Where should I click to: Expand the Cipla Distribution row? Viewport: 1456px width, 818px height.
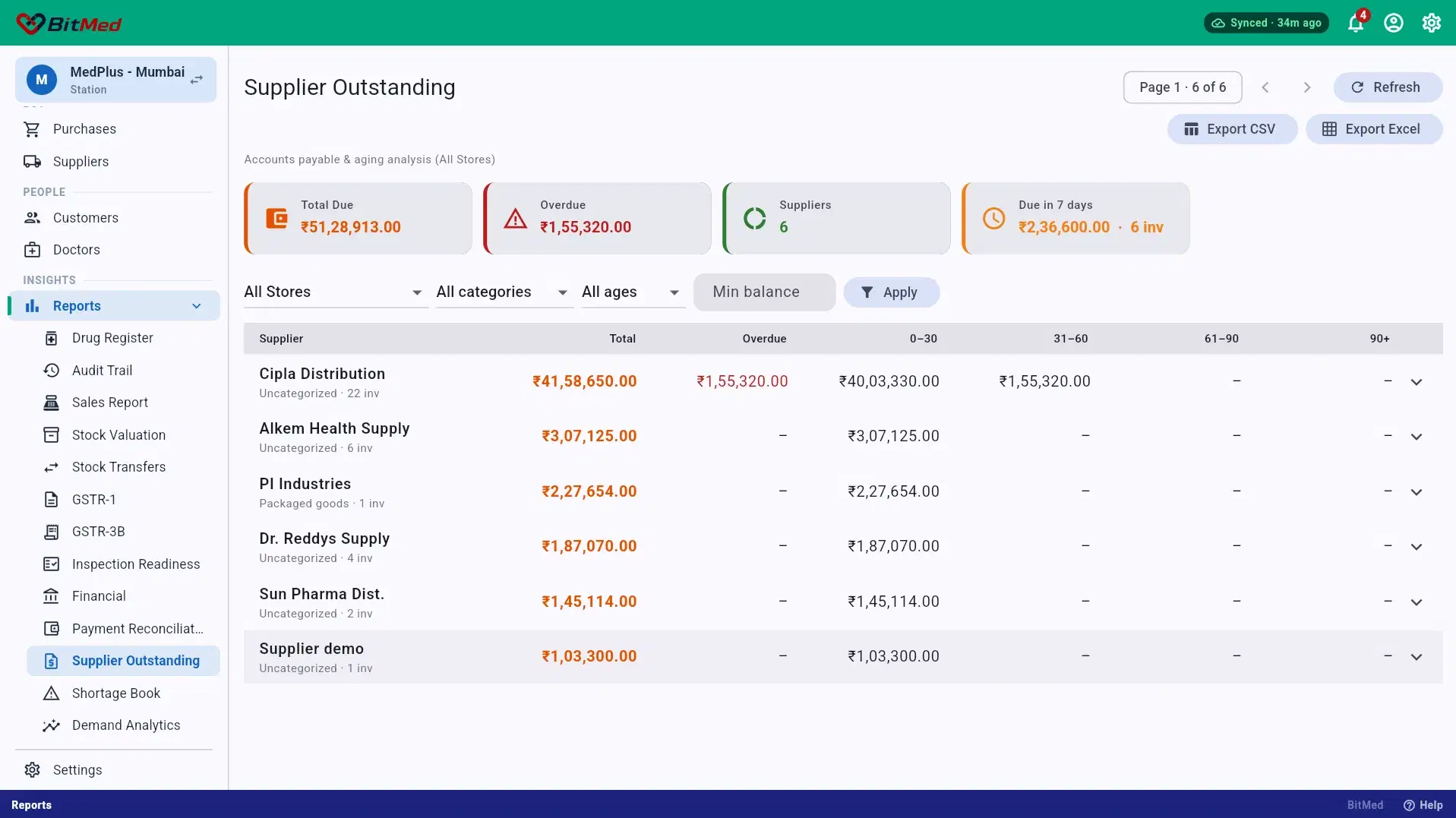tap(1417, 382)
